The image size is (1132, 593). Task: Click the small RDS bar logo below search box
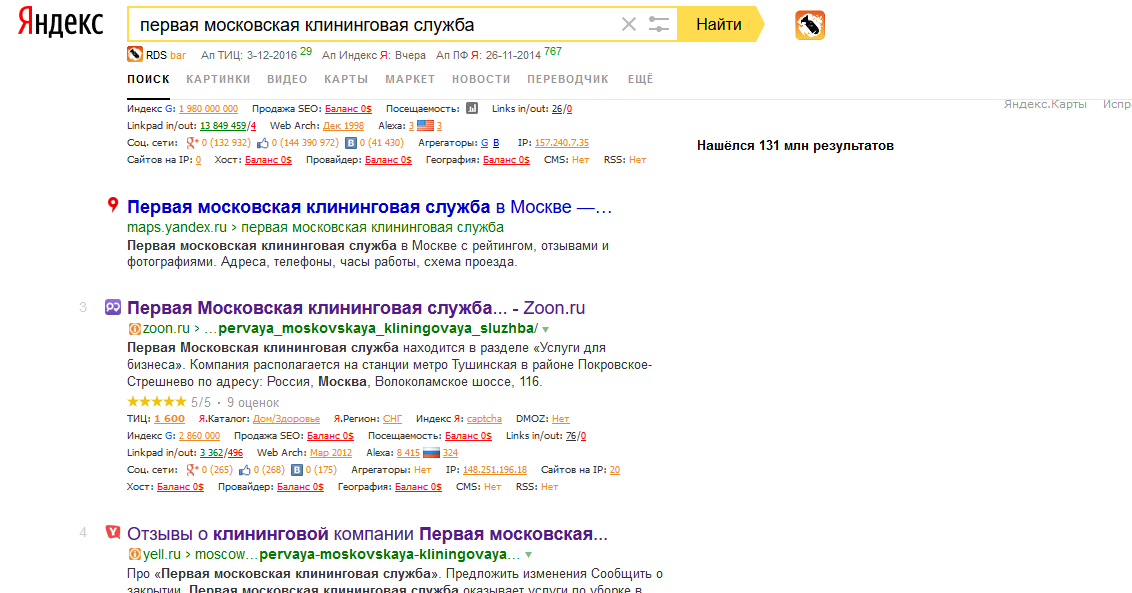point(134,54)
